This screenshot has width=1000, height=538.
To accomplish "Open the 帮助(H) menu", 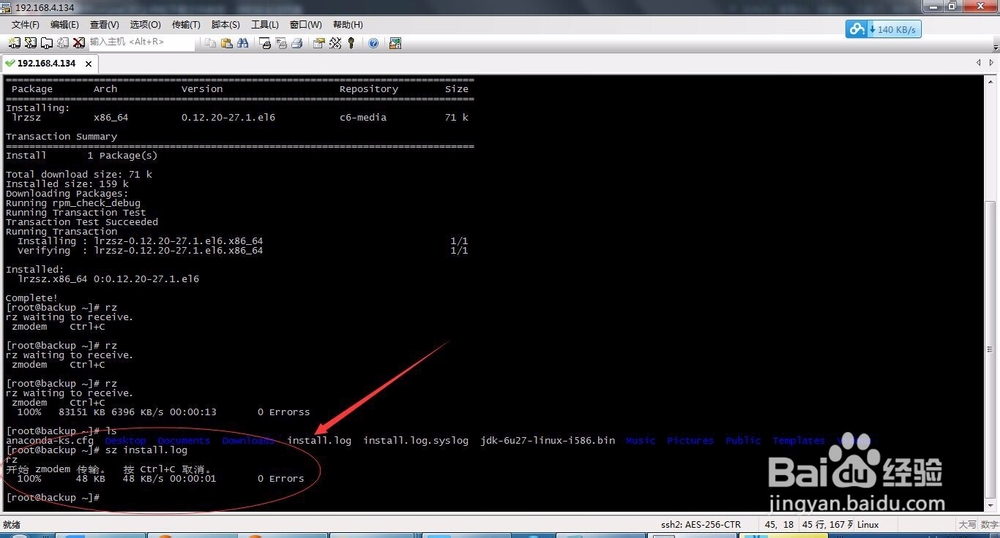I will (348, 24).
